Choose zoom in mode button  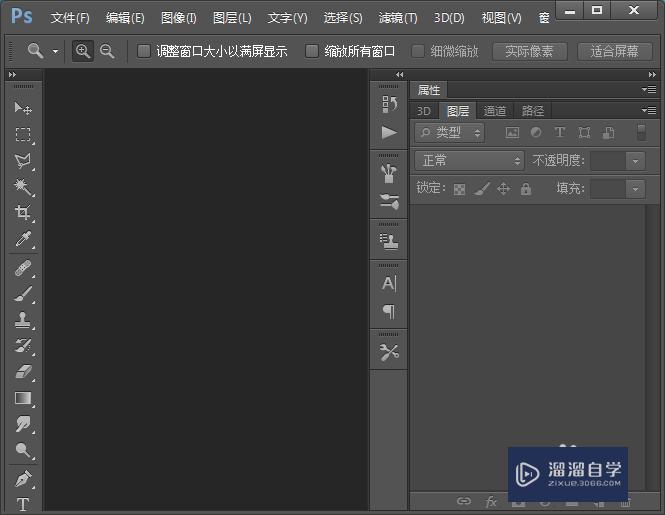coord(83,51)
